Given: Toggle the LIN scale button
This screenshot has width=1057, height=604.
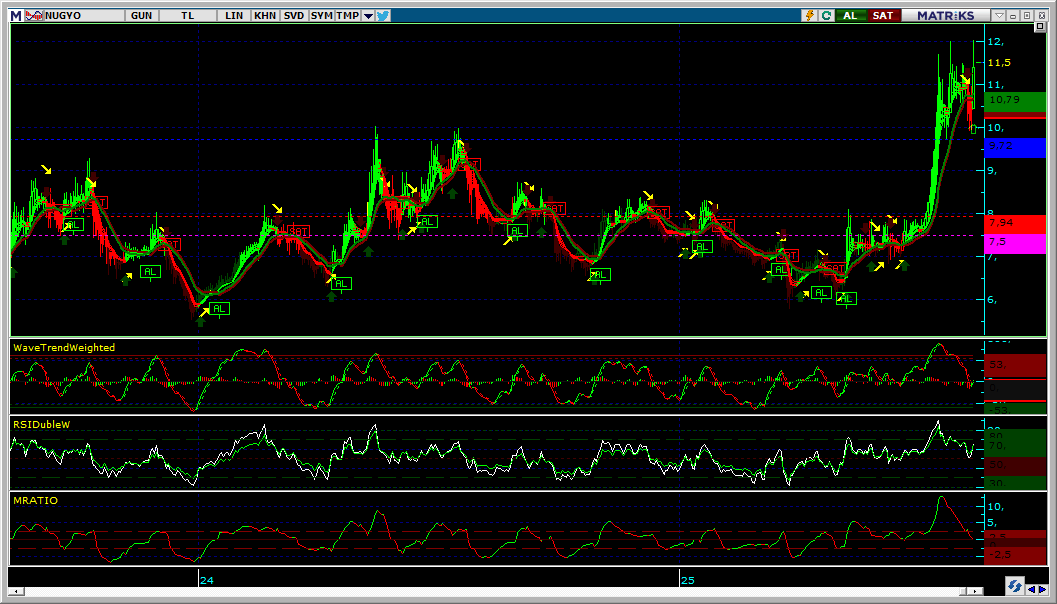Looking at the screenshot, I should coord(234,16).
